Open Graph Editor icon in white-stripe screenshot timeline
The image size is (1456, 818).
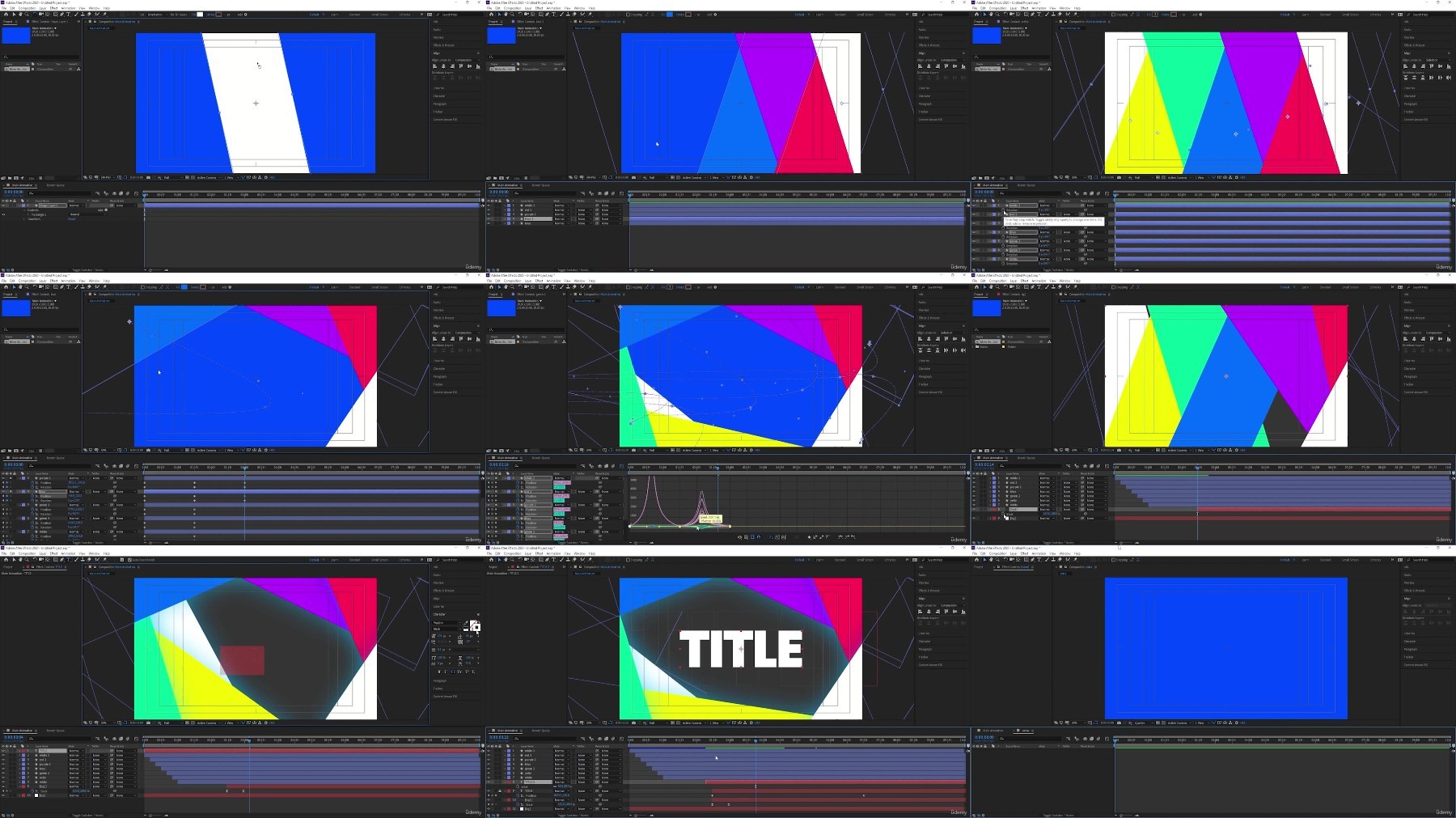(x=136, y=193)
